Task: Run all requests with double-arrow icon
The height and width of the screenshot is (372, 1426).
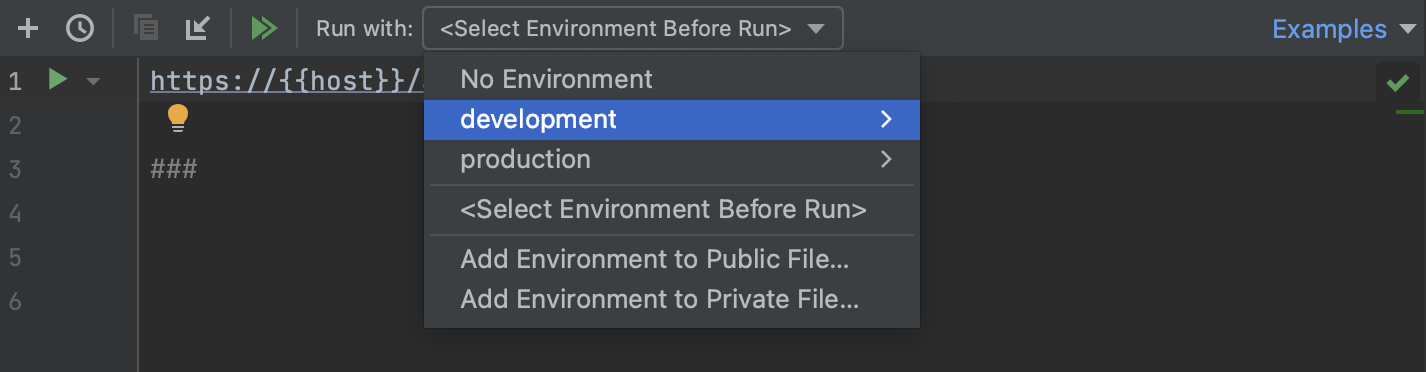Action: coord(264,29)
